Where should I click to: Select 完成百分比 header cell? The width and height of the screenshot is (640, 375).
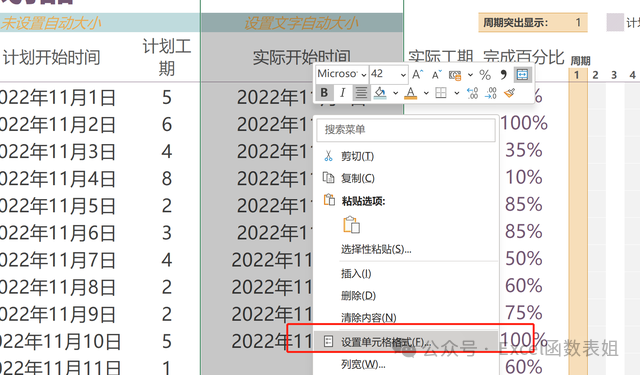click(524, 58)
